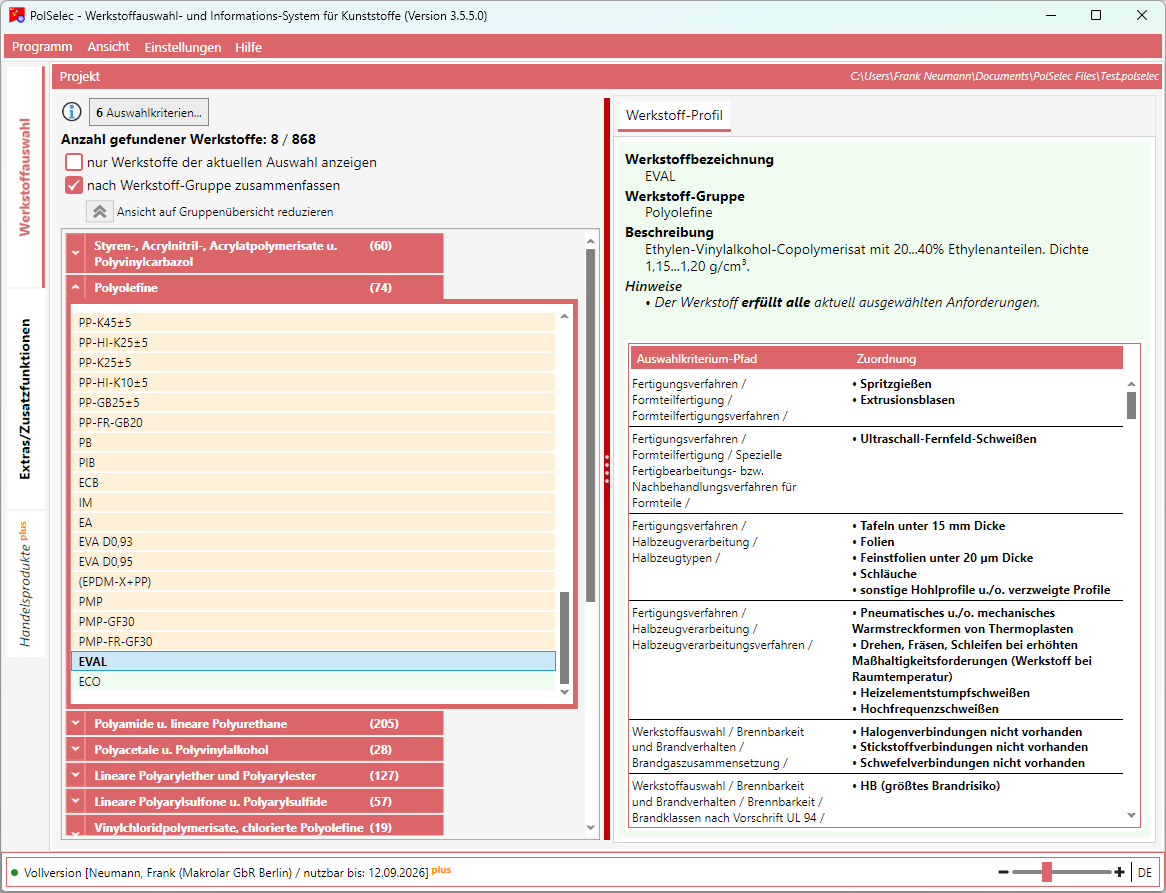Select material PMP-FR-GF30
Screen dimensions: 1166x893
tap(314, 642)
